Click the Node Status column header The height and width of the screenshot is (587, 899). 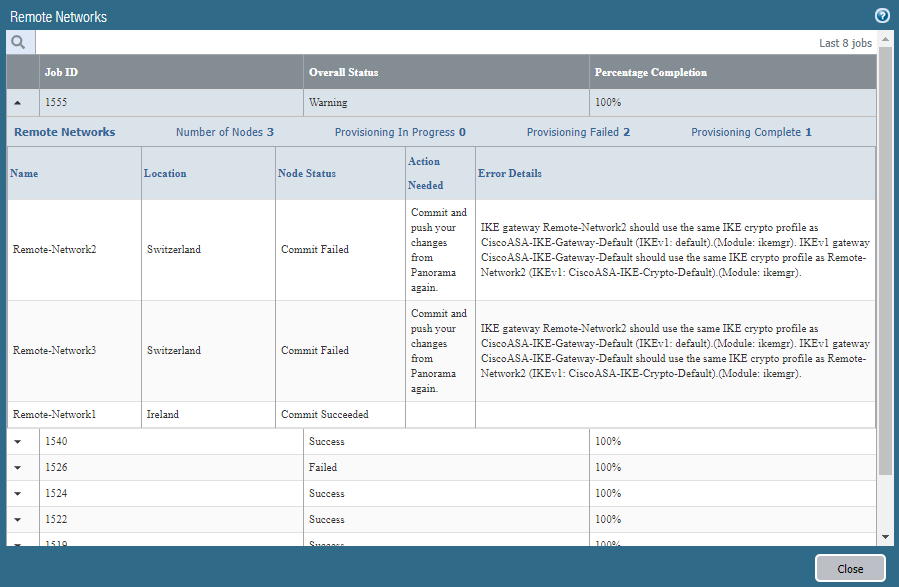coord(307,173)
